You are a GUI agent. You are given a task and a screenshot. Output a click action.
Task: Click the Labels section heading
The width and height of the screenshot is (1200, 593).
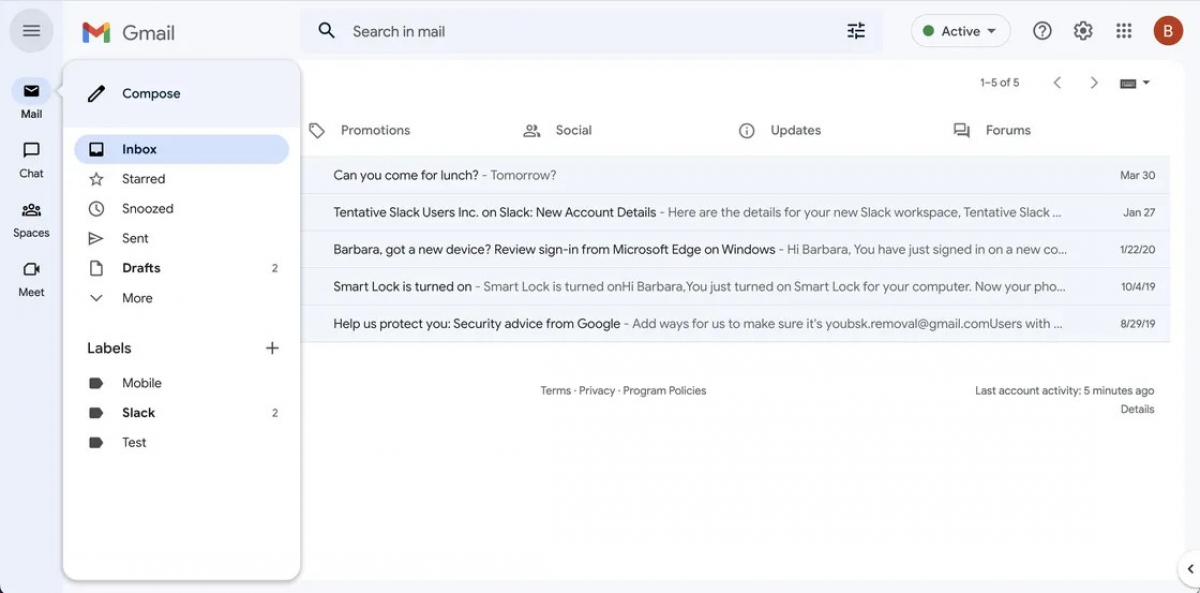[x=109, y=348]
